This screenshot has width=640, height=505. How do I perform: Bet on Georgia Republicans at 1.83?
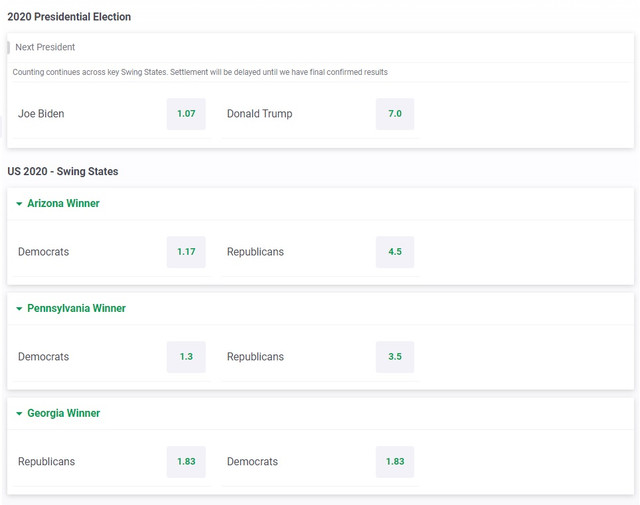tap(186, 461)
